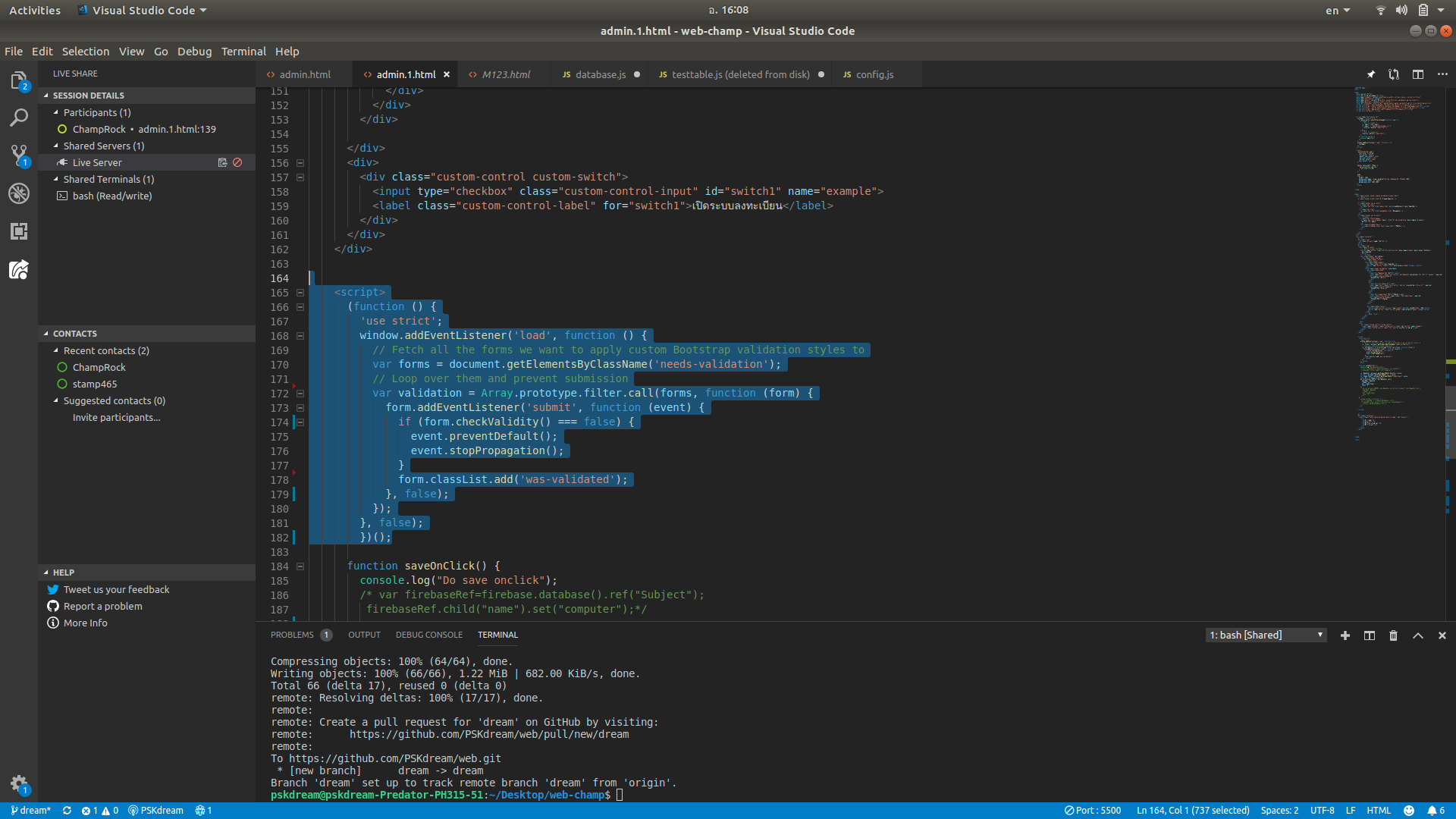Open the Source Control view icon
This screenshot has height=819, width=1456.
(x=19, y=155)
